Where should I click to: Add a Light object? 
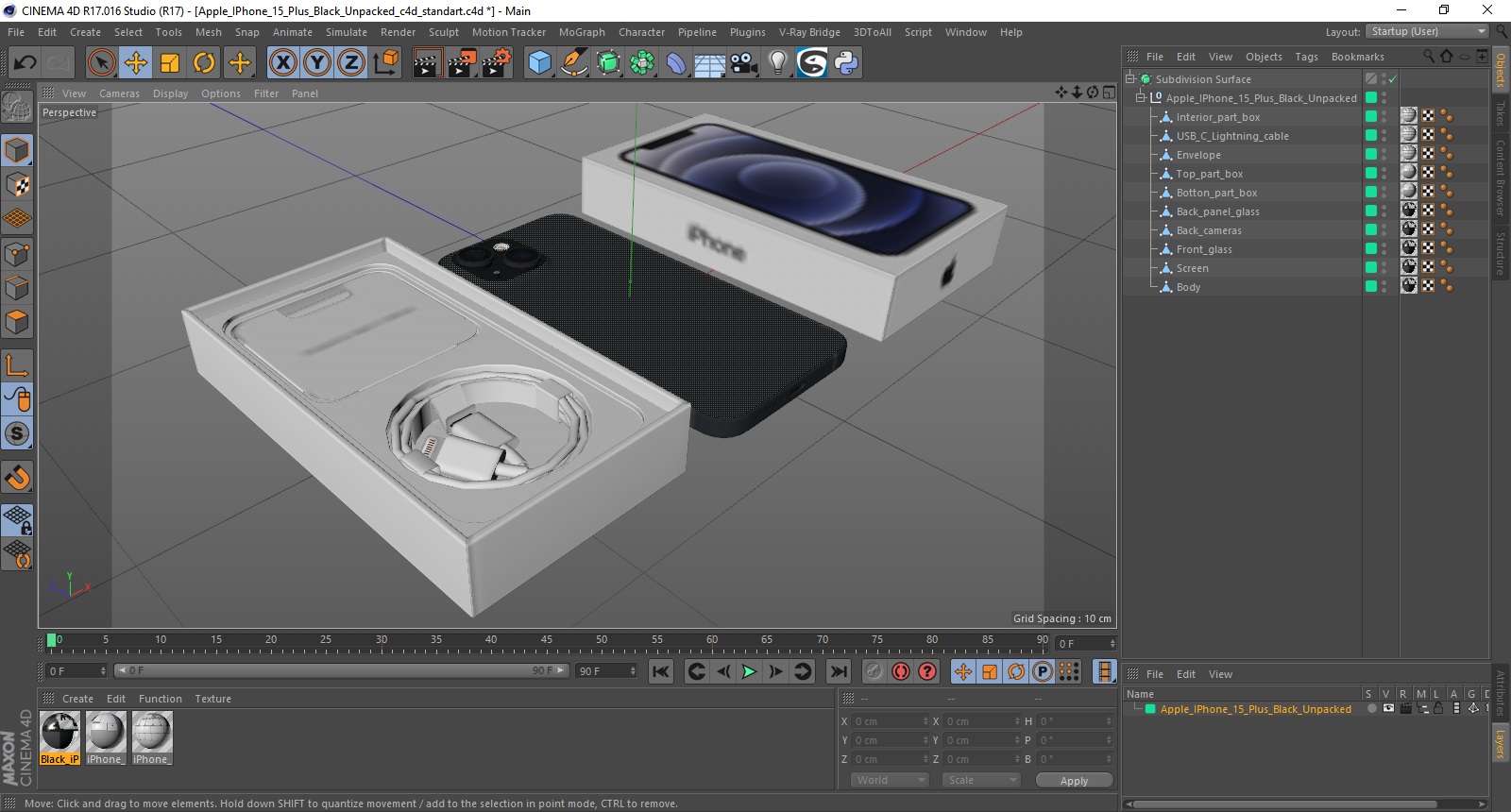click(x=777, y=63)
